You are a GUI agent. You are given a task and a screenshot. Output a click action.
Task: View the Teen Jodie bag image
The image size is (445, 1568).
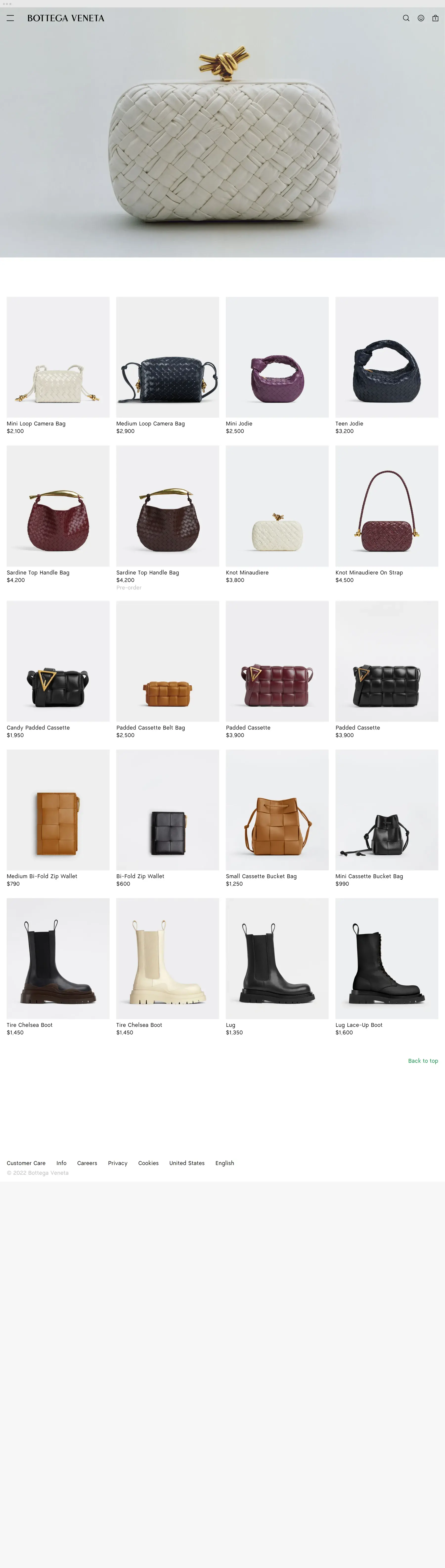387,357
